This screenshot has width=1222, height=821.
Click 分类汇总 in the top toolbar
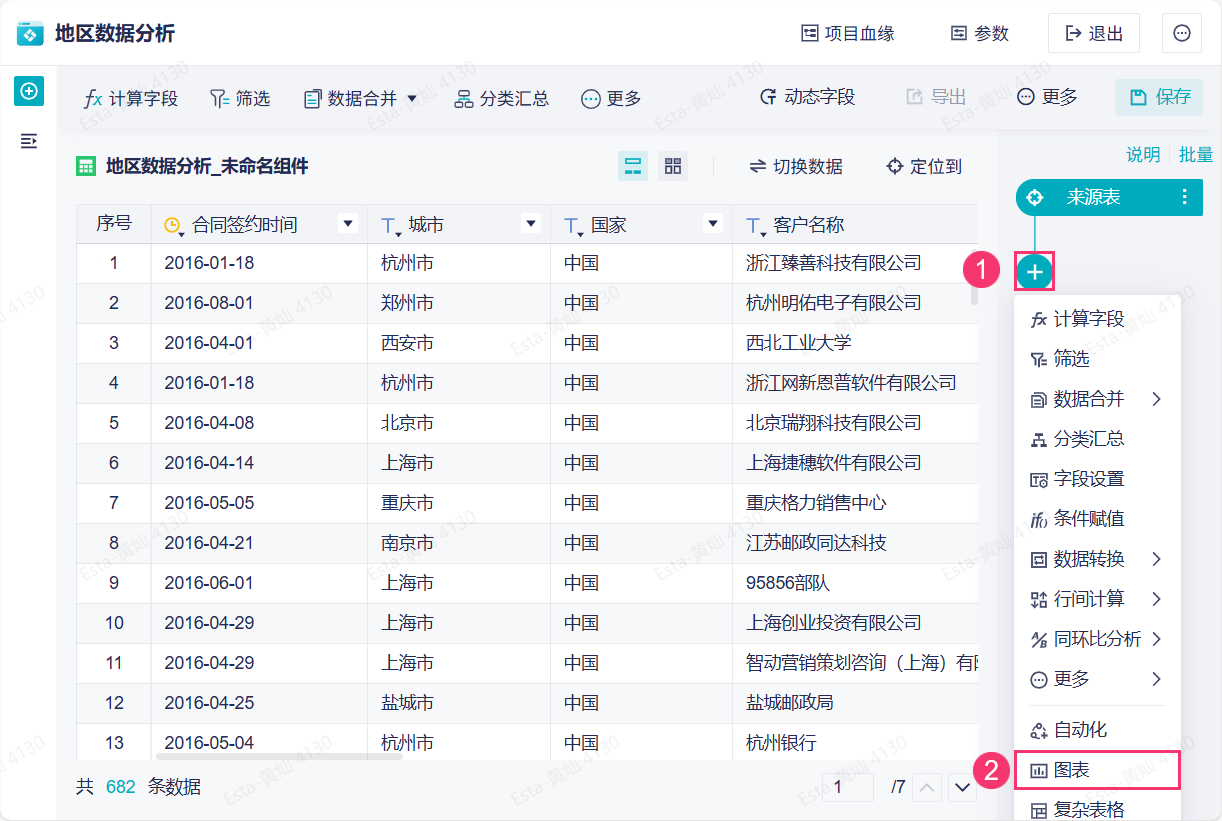pyautogui.click(x=502, y=98)
